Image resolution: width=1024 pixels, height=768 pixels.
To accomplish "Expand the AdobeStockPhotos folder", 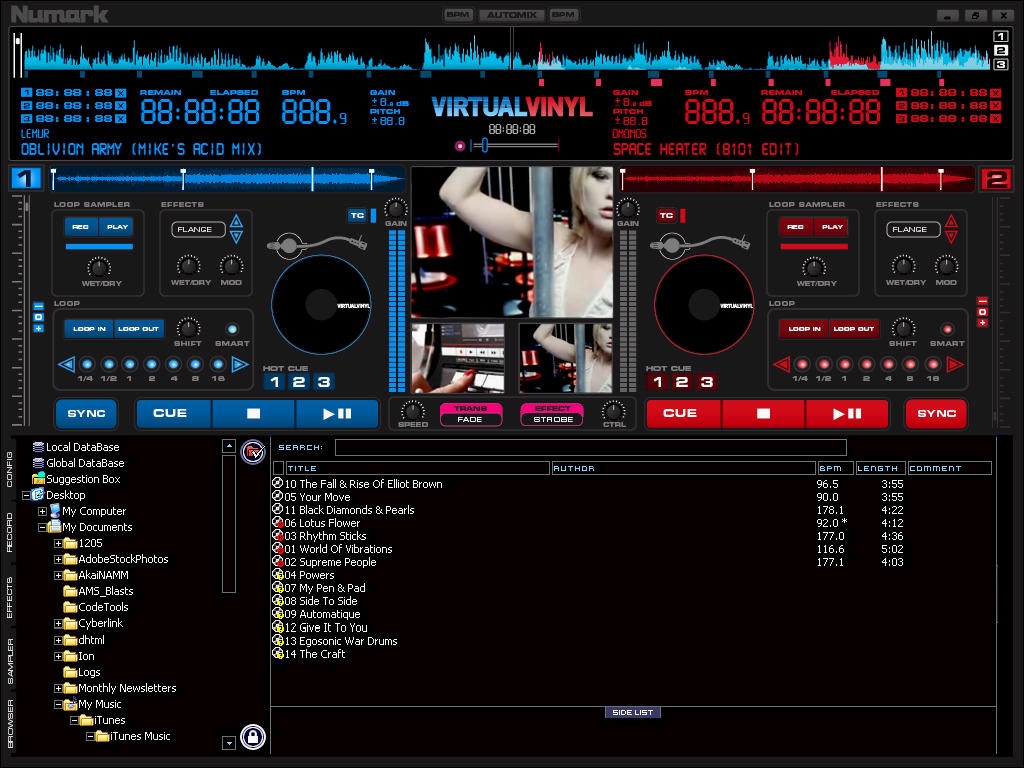I will [58, 559].
